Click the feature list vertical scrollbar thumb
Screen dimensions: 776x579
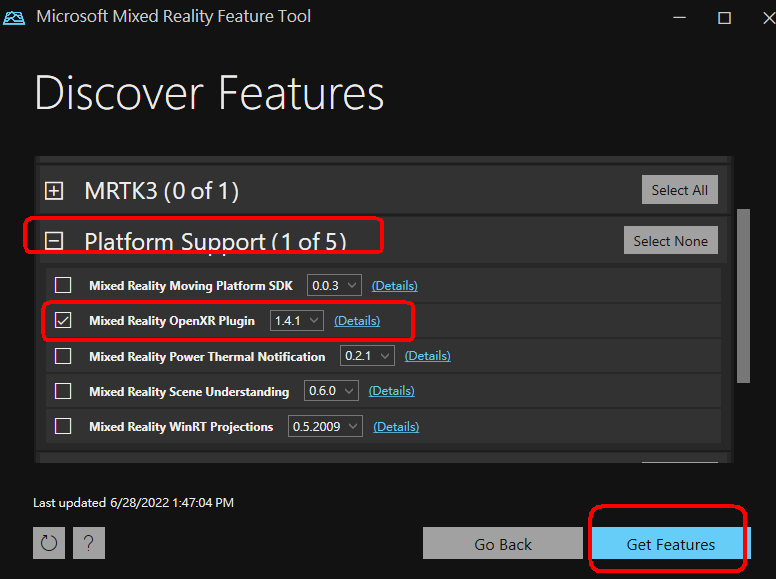pyautogui.click(x=743, y=296)
